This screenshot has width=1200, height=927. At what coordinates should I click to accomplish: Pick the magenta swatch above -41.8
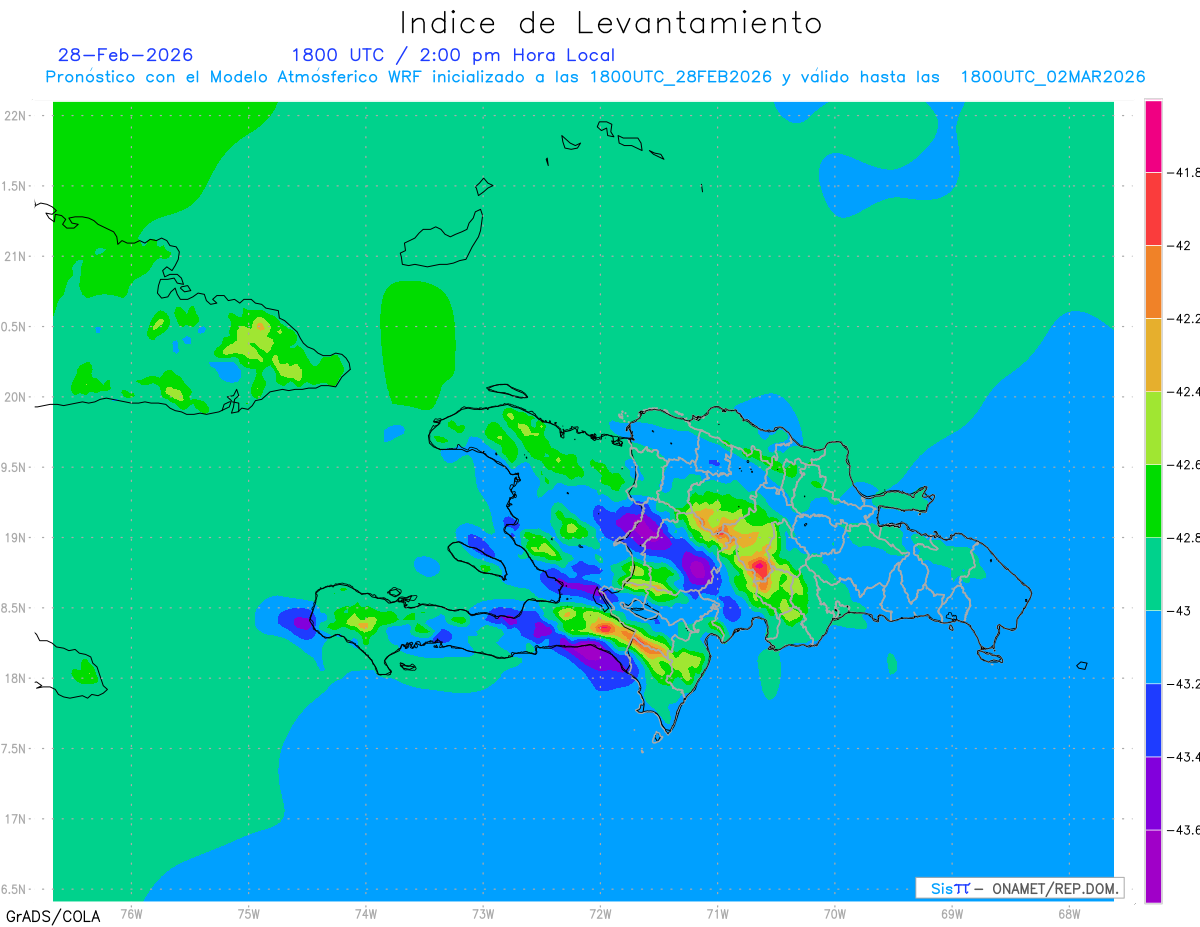click(1153, 136)
